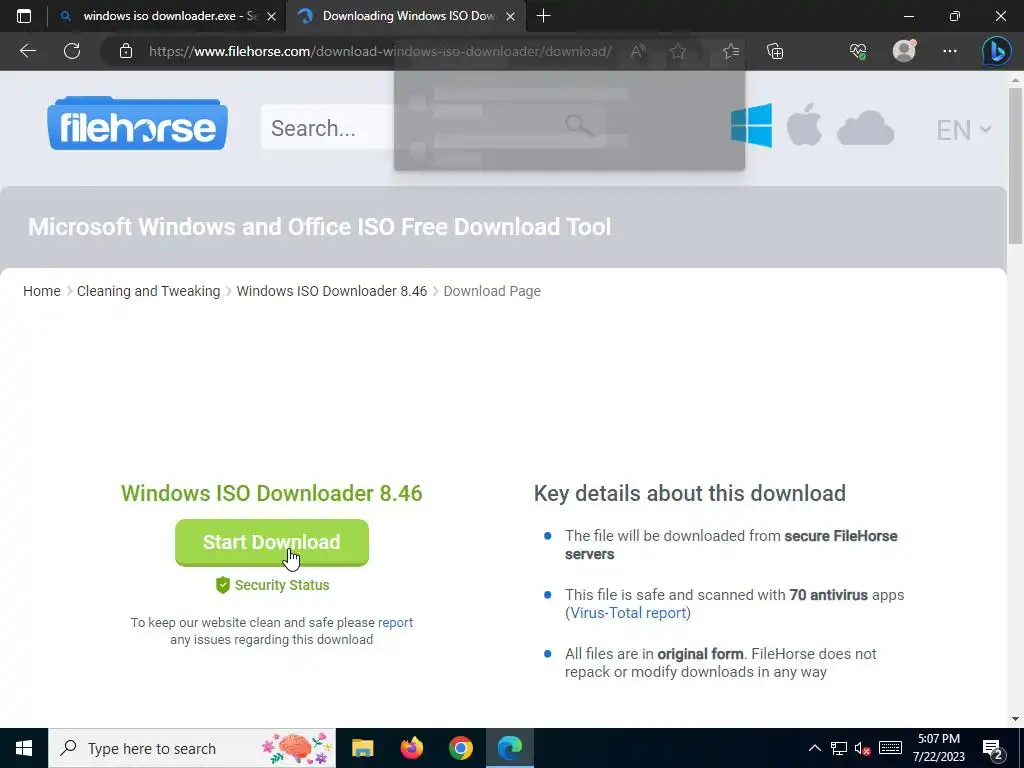Click the Key details about this download heading

[690, 493]
